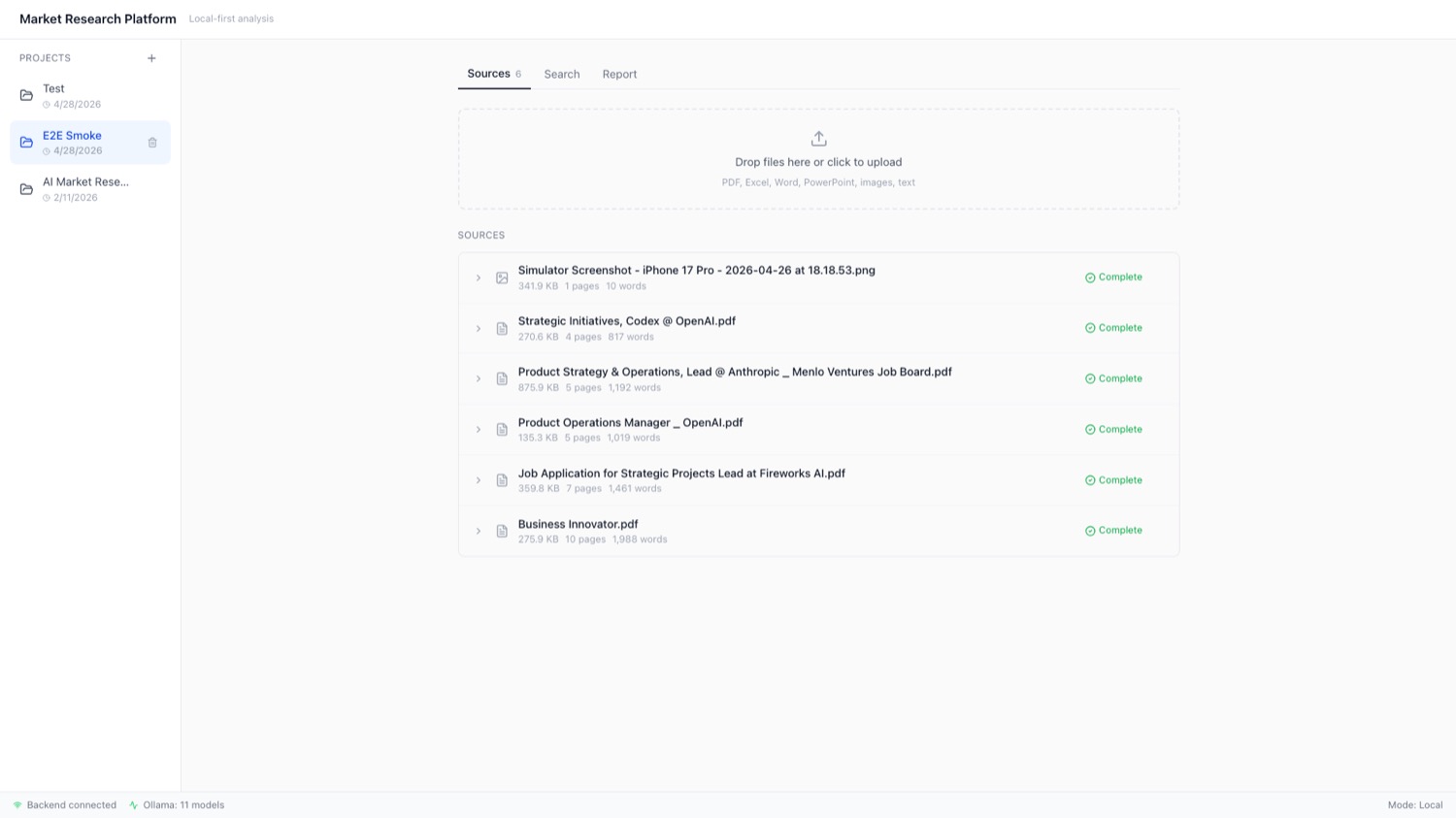Open the AI Market Rese... project
Screen dimensions: 1456x818
90,189
